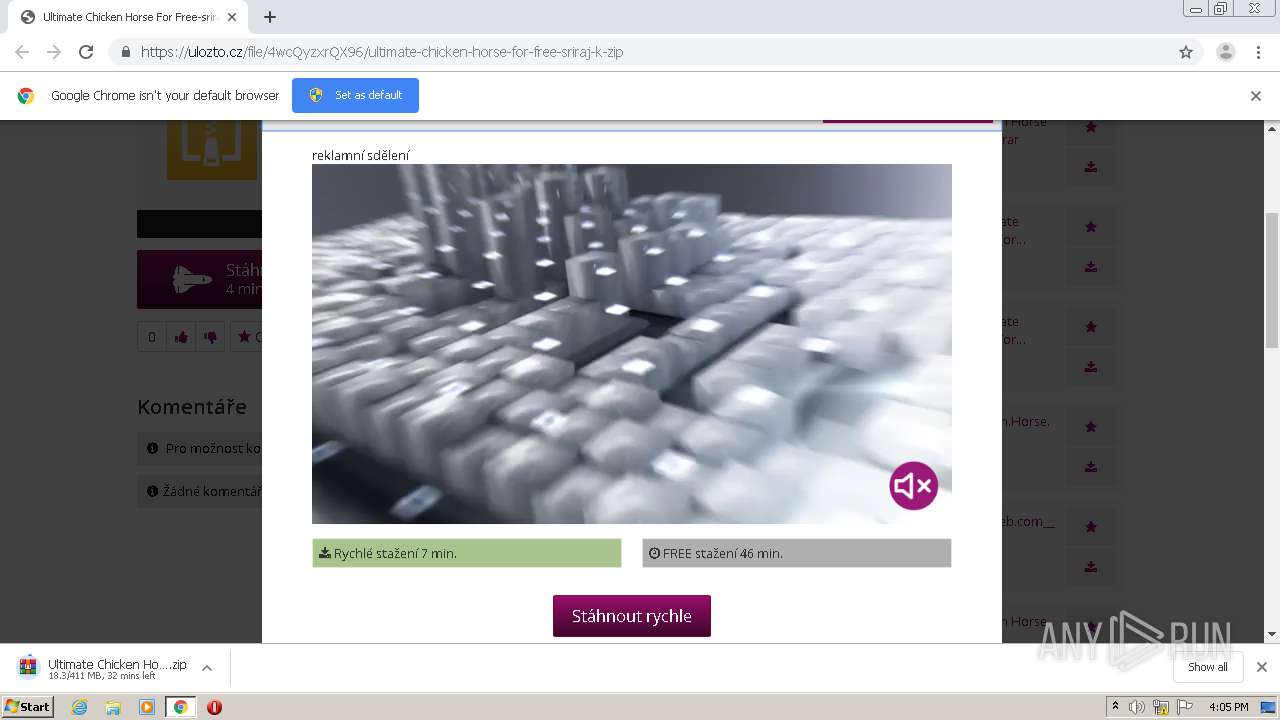Screen dimensions: 1280x720
Task: Go back to the previous page
Action: (x=22, y=52)
